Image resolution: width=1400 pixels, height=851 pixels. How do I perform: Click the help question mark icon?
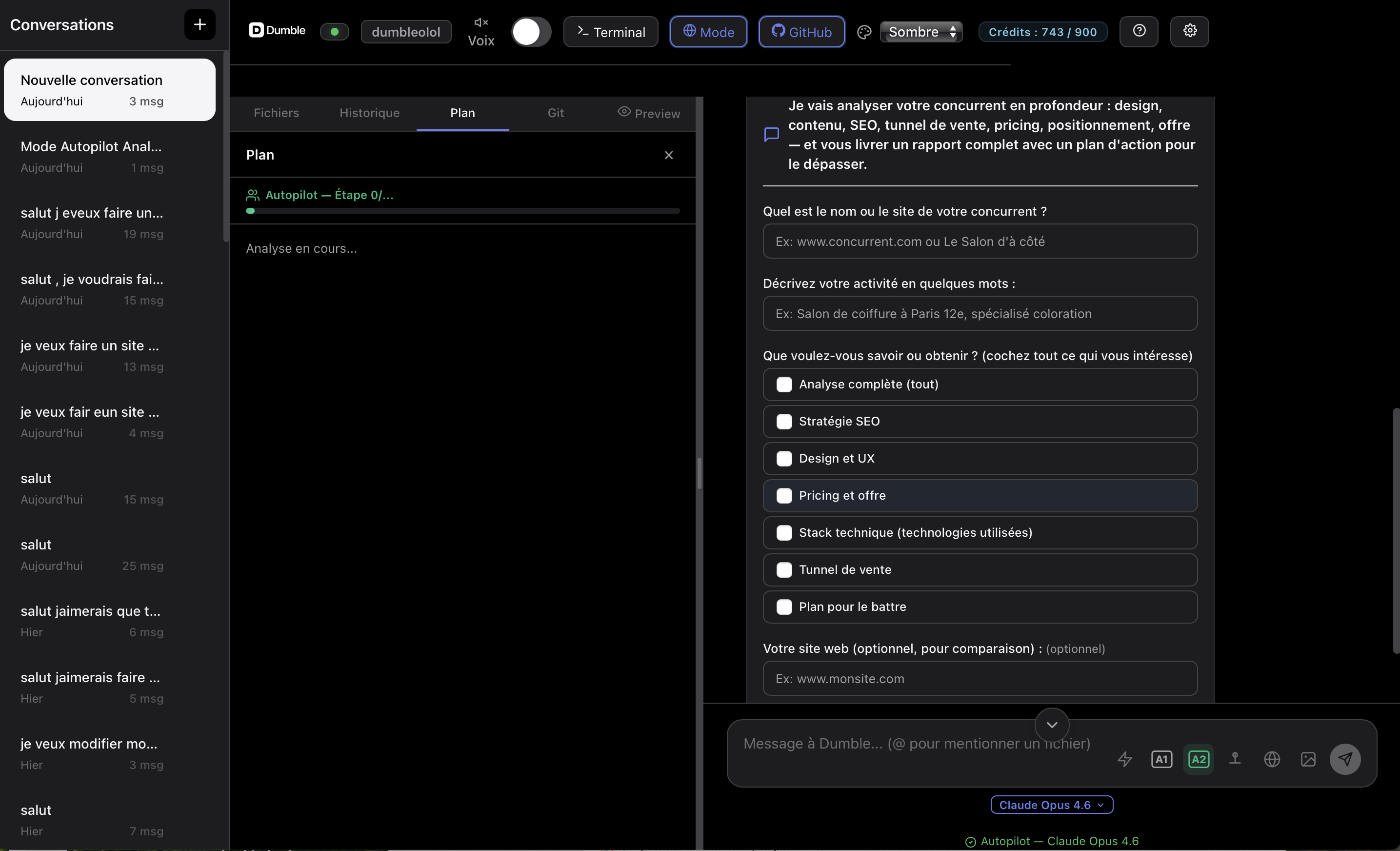point(1139,31)
